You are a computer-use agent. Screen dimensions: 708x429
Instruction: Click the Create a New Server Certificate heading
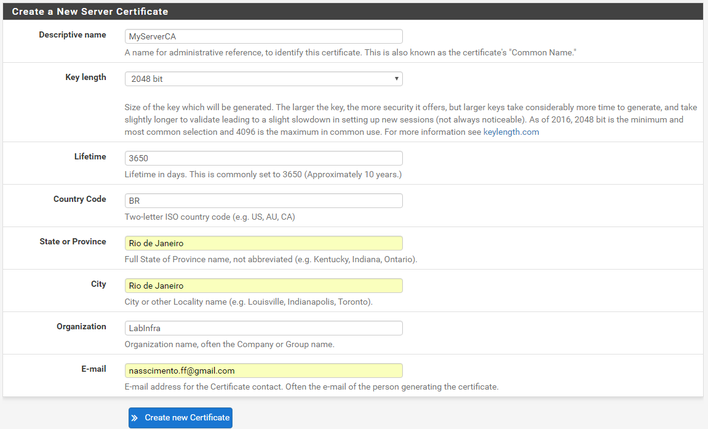pyautogui.click(x=90, y=12)
